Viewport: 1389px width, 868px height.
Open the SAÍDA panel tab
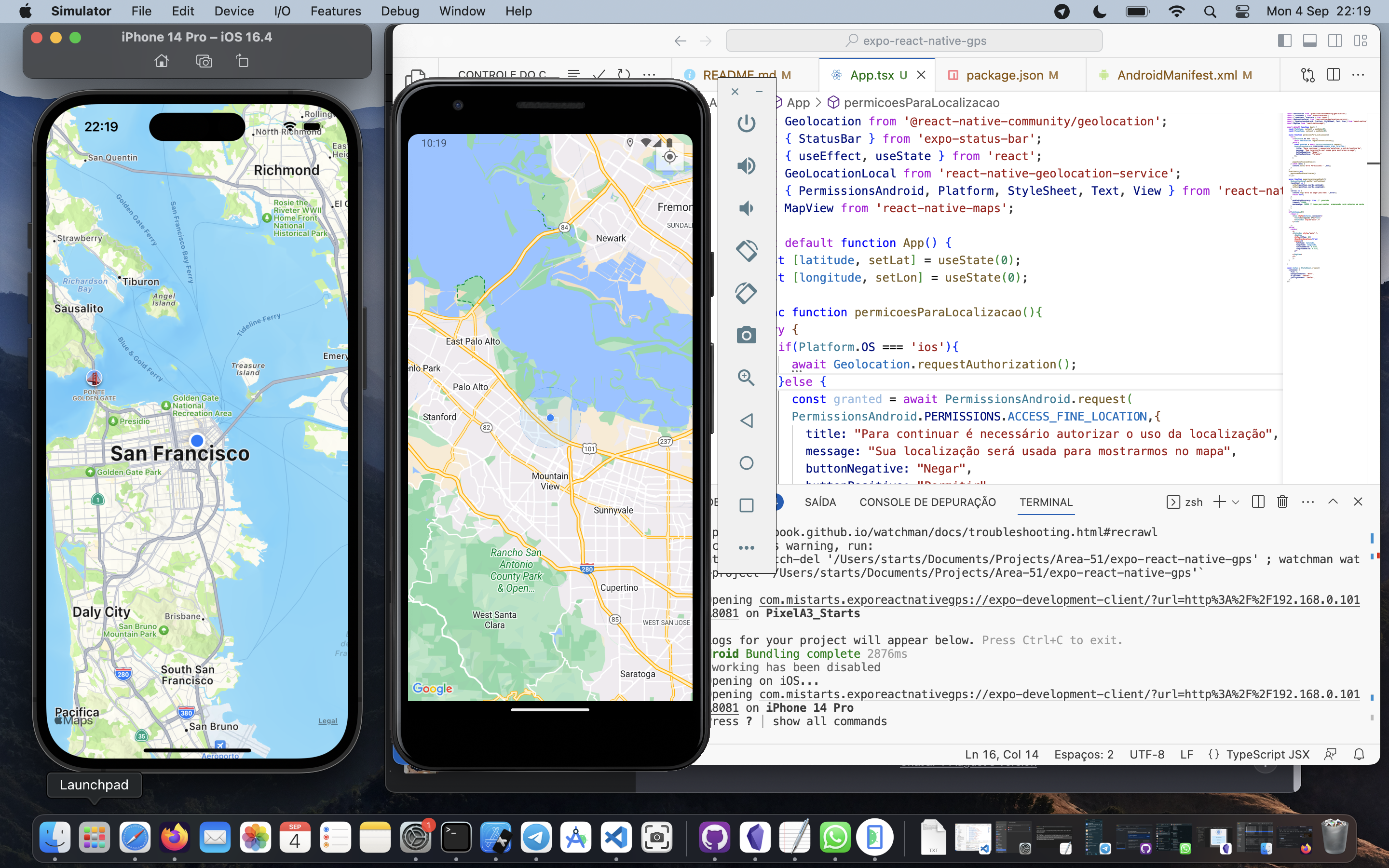pyautogui.click(x=819, y=502)
